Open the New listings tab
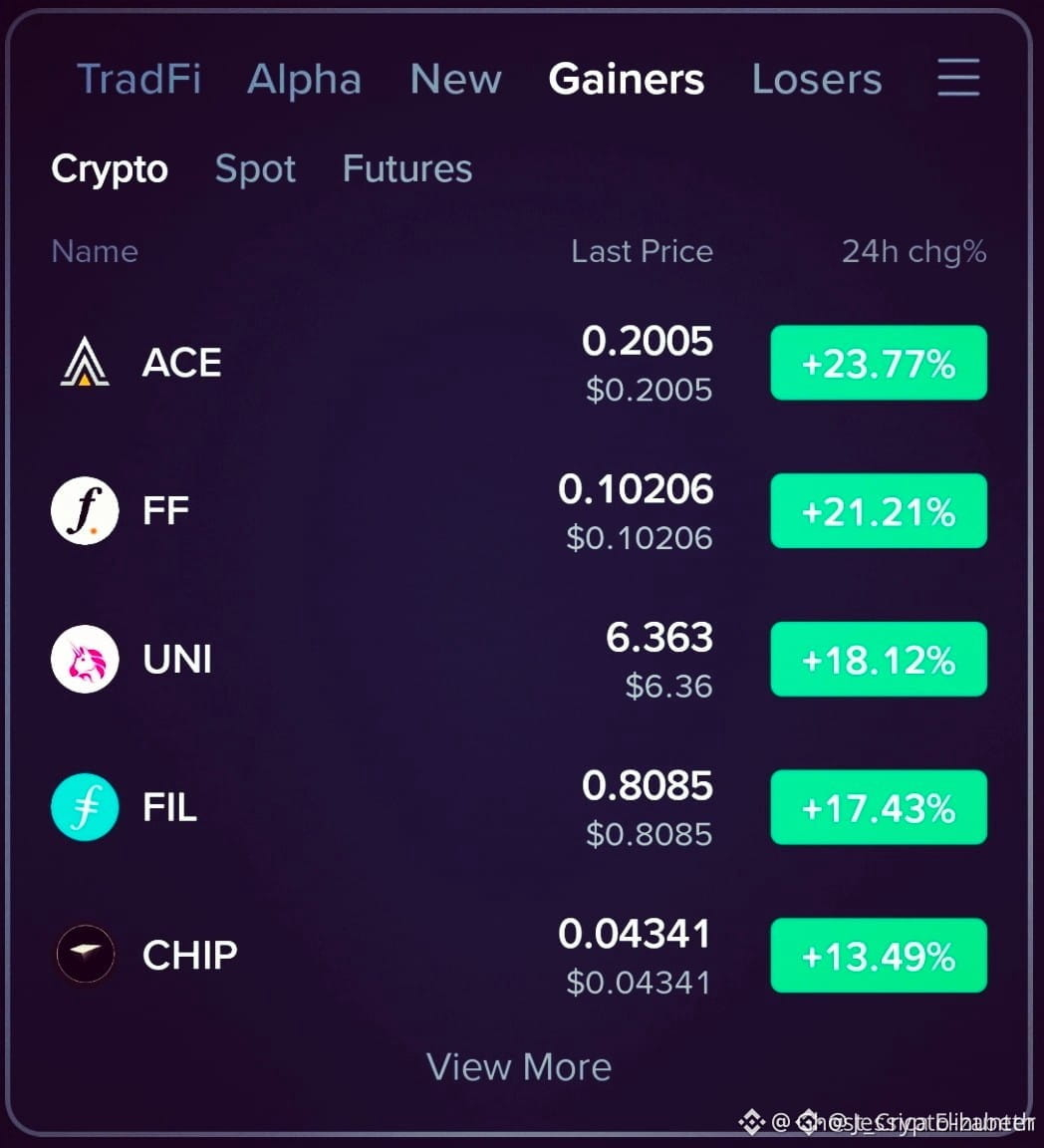The width and height of the screenshot is (1044, 1148). [x=455, y=79]
